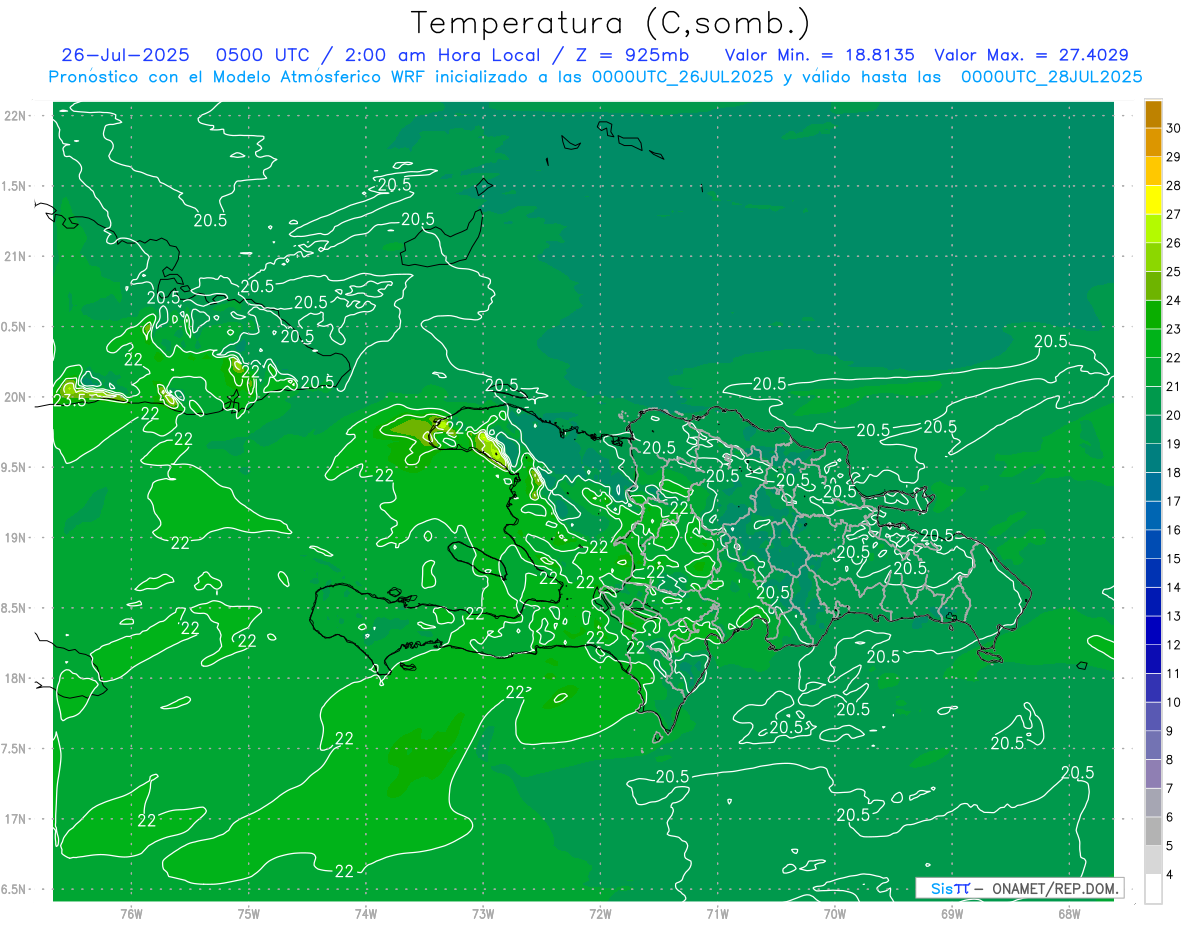Click the '75W' longitude axis label

[x=248, y=913]
